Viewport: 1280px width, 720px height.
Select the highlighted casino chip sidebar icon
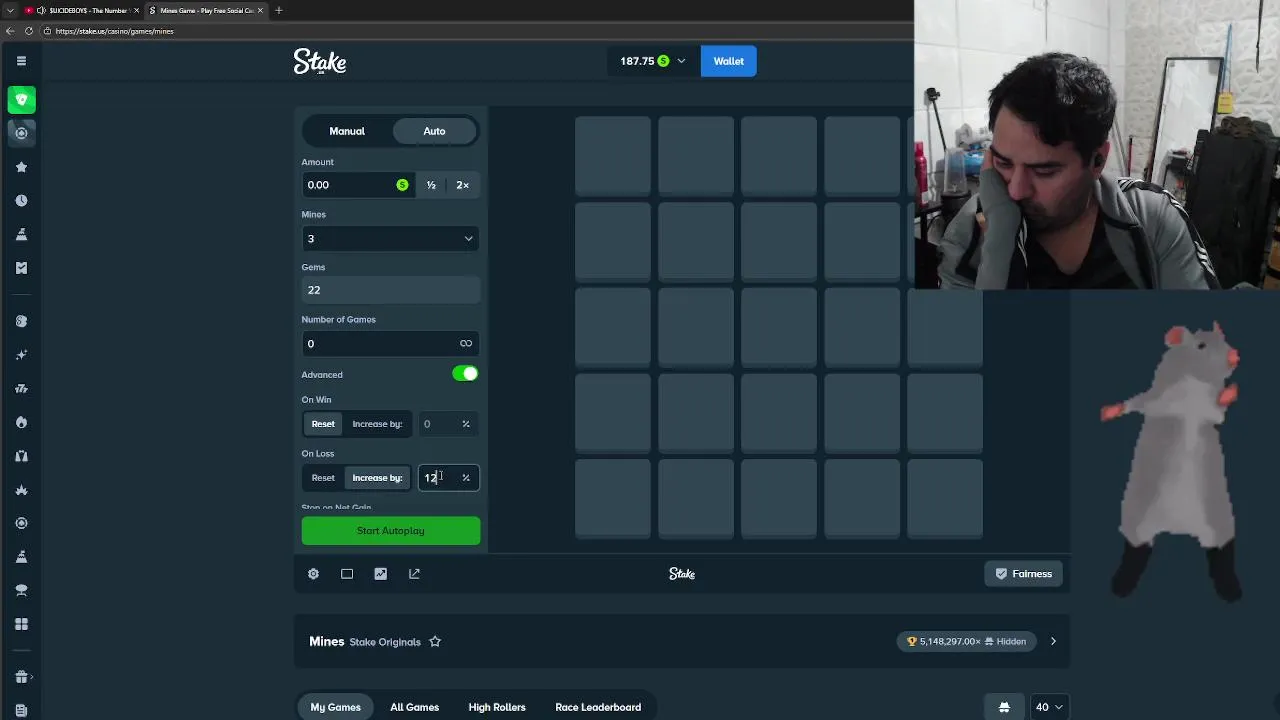(21, 133)
